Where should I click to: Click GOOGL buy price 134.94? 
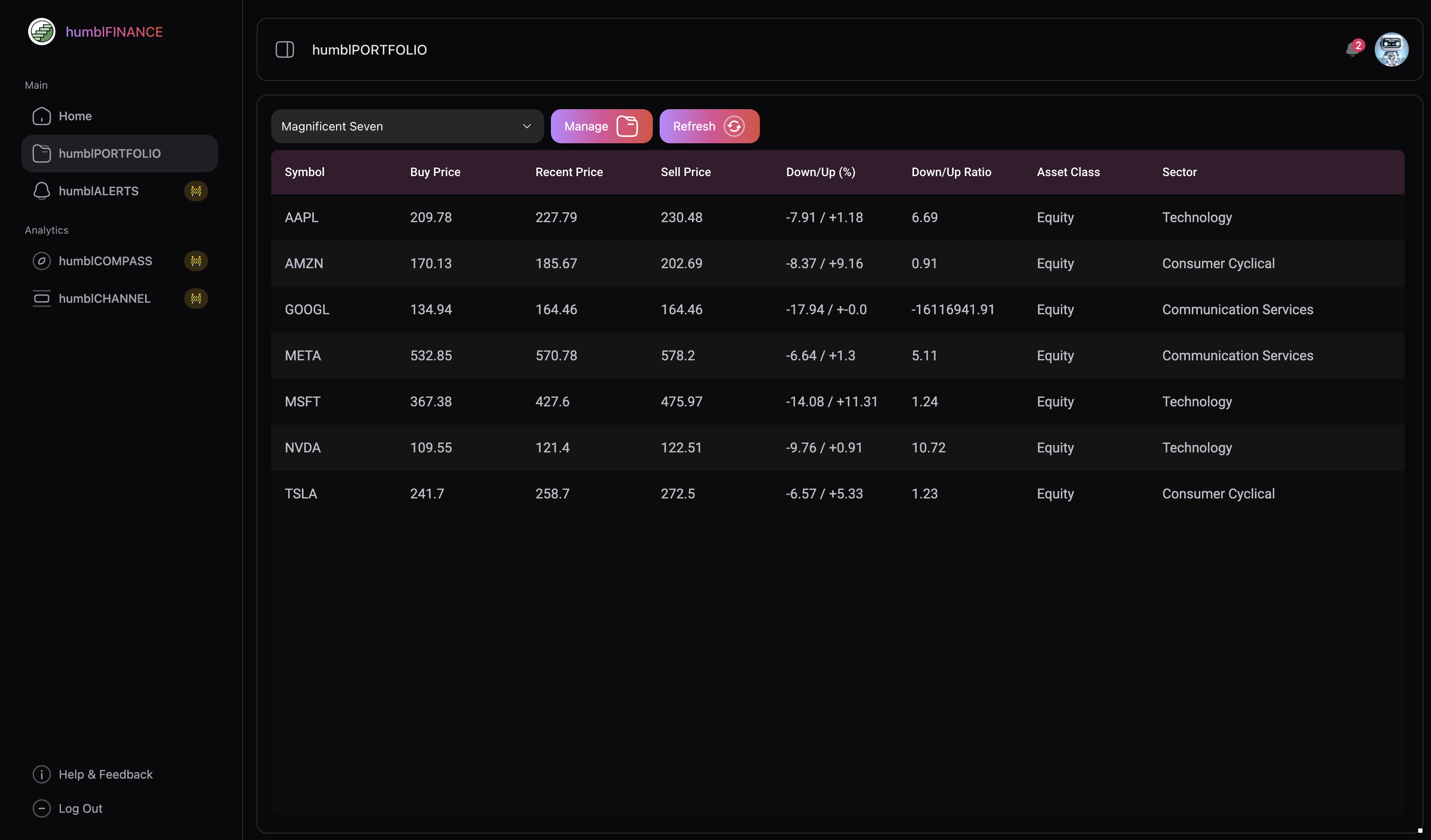431,310
